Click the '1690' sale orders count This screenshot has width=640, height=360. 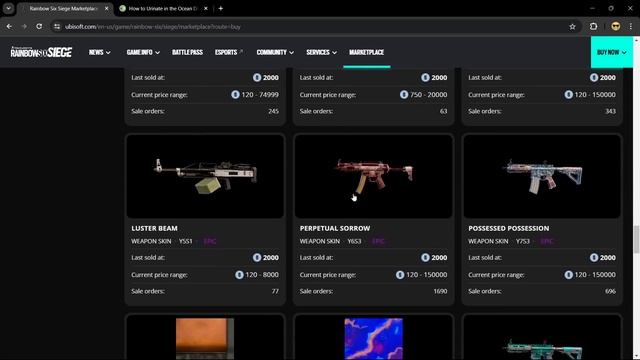pos(440,291)
